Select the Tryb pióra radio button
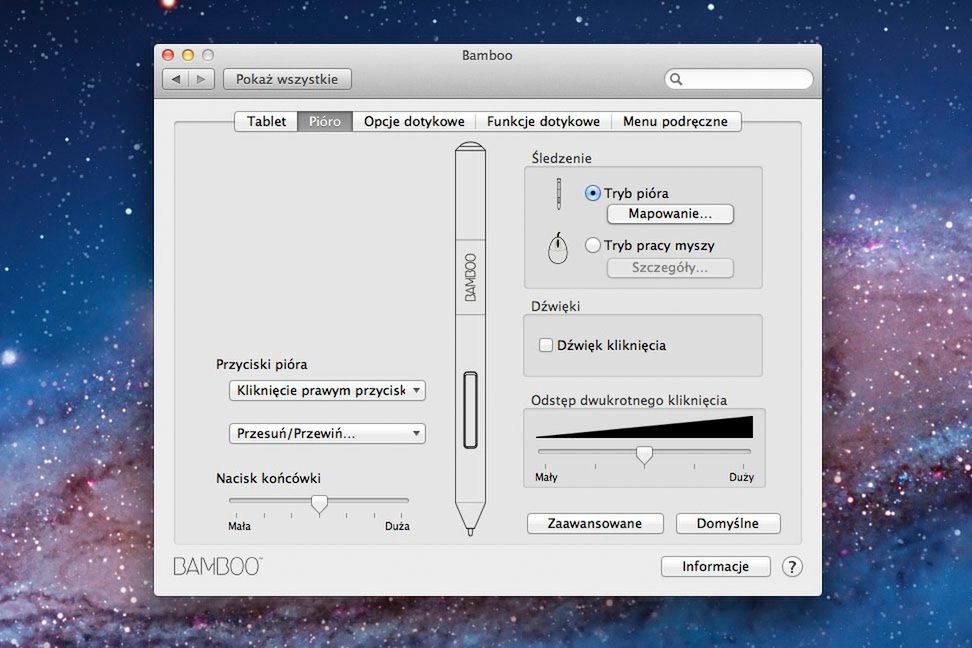The height and width of the screenshot is (648, 972). point(593,193)
